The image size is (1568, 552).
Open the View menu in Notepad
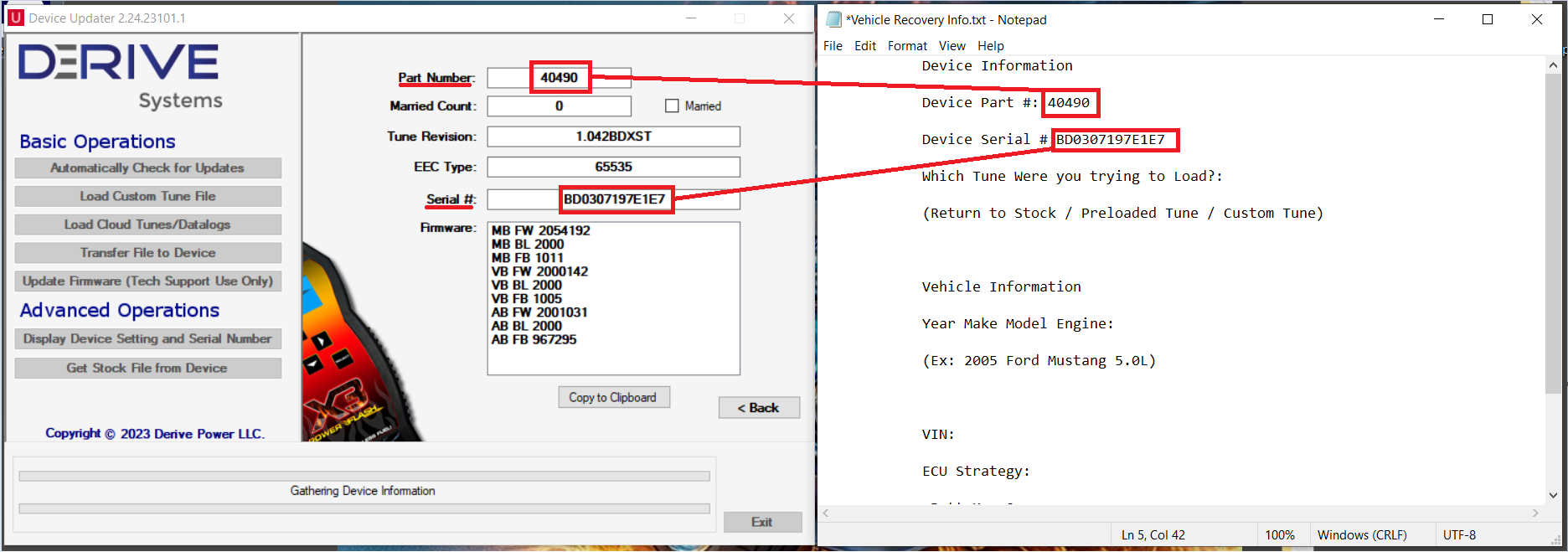(952, 46)
